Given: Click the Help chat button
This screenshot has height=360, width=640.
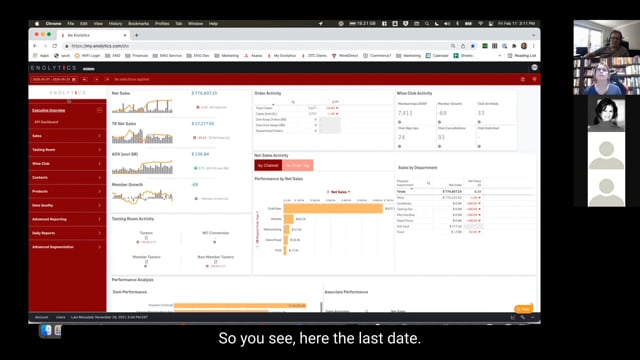Looking at the screenshot, I should tap(524, 309).
